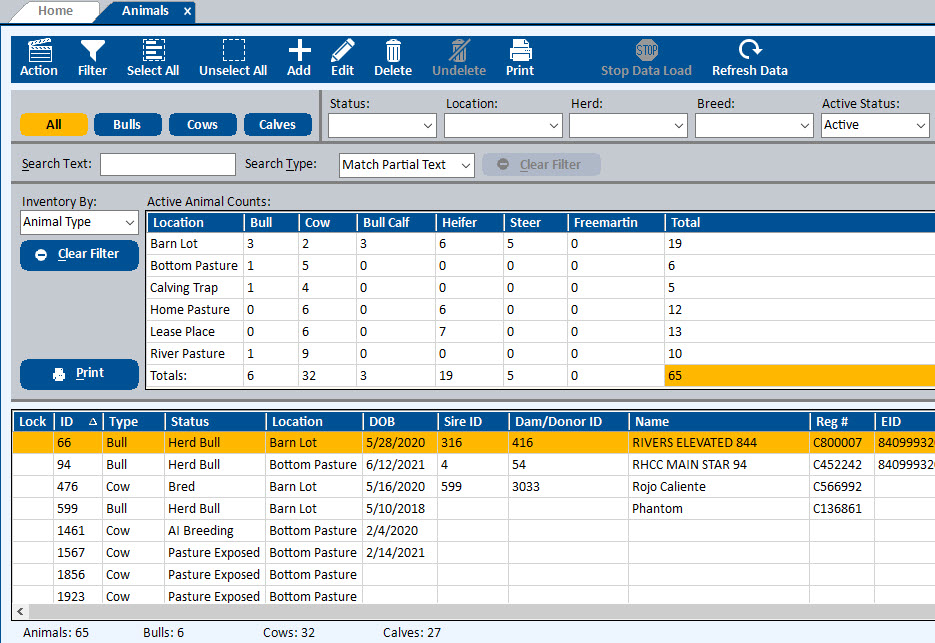Click Clear Filter under Inventory By

coord(79,254)
